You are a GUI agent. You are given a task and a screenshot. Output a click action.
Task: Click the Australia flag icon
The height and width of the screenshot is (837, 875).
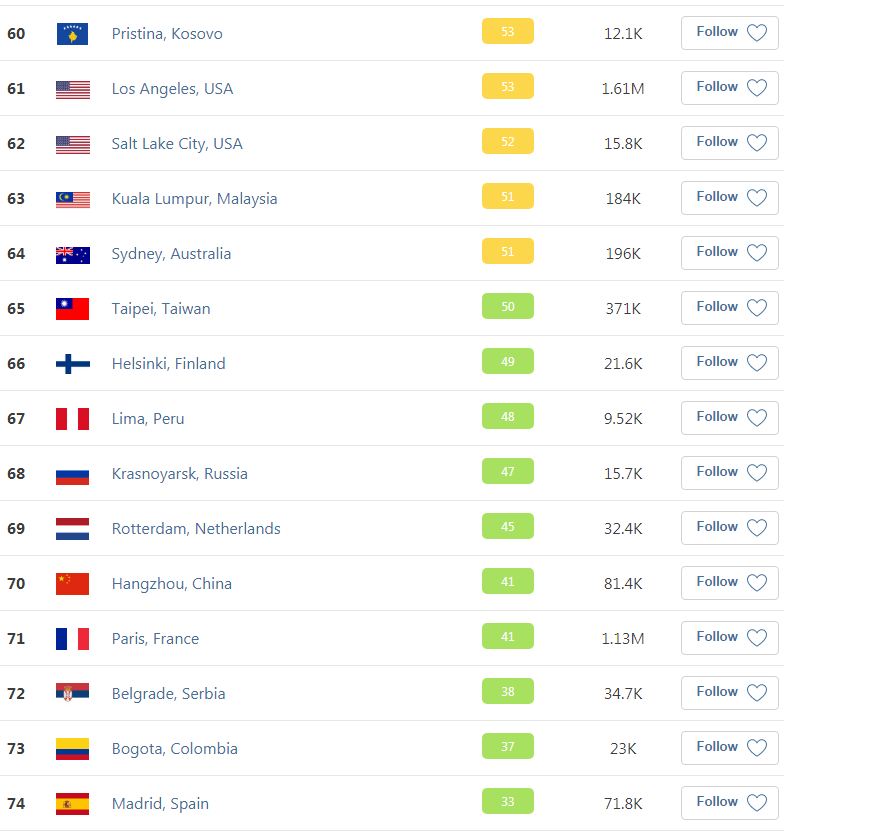coord(73,254)
